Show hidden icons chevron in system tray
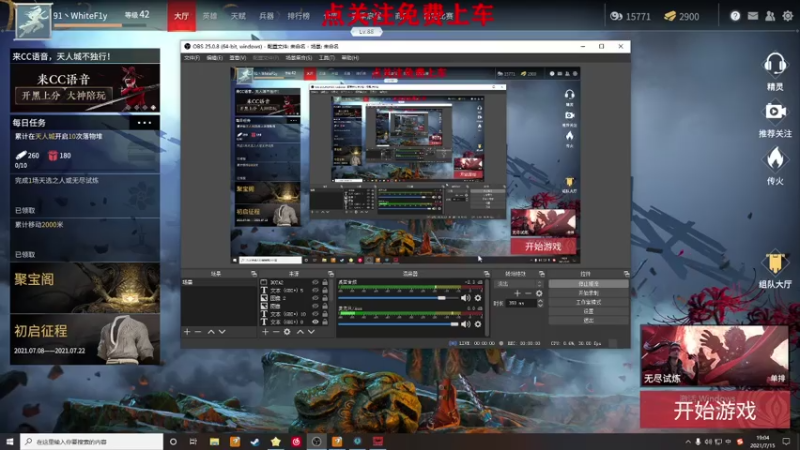 [687, 442]
